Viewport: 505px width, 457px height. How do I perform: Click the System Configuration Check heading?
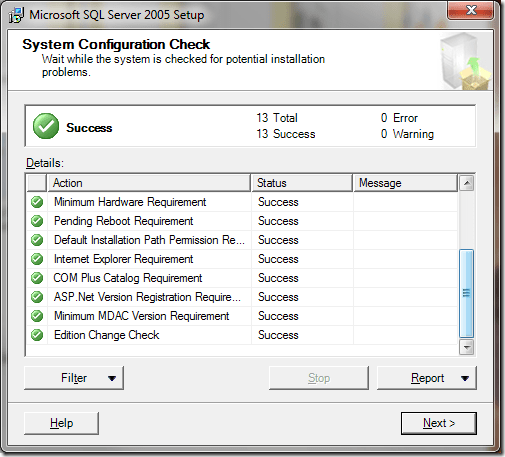(x=116, y=45)
